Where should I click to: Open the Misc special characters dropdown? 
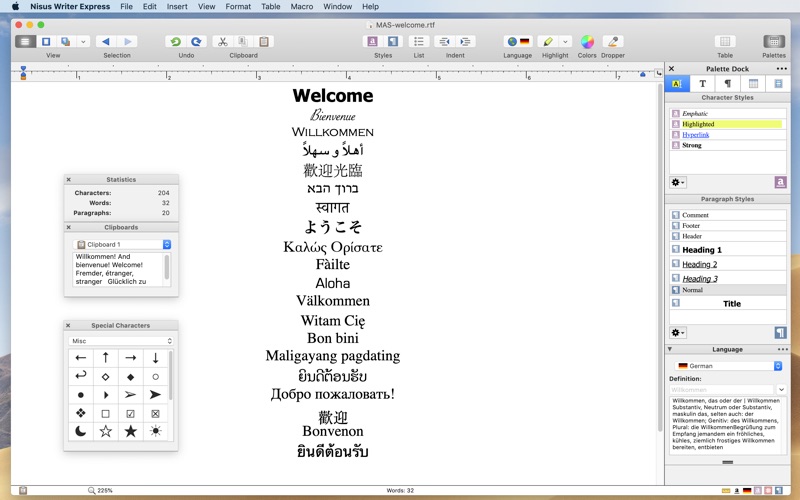(x=120, y=341)
